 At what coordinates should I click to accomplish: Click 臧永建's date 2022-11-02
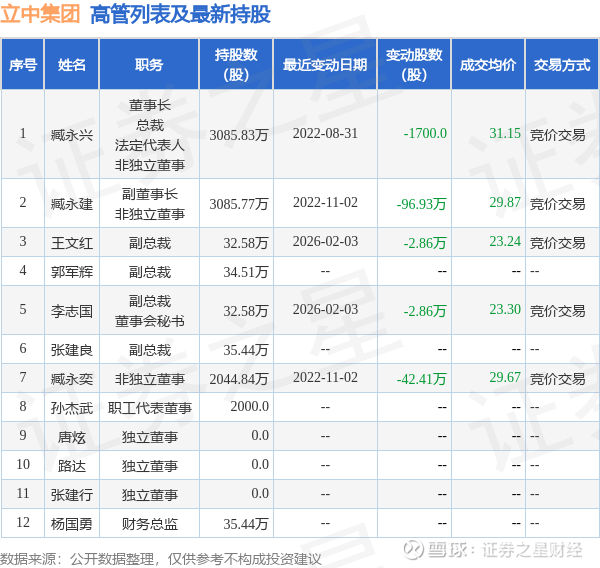(x=325, y=202)
